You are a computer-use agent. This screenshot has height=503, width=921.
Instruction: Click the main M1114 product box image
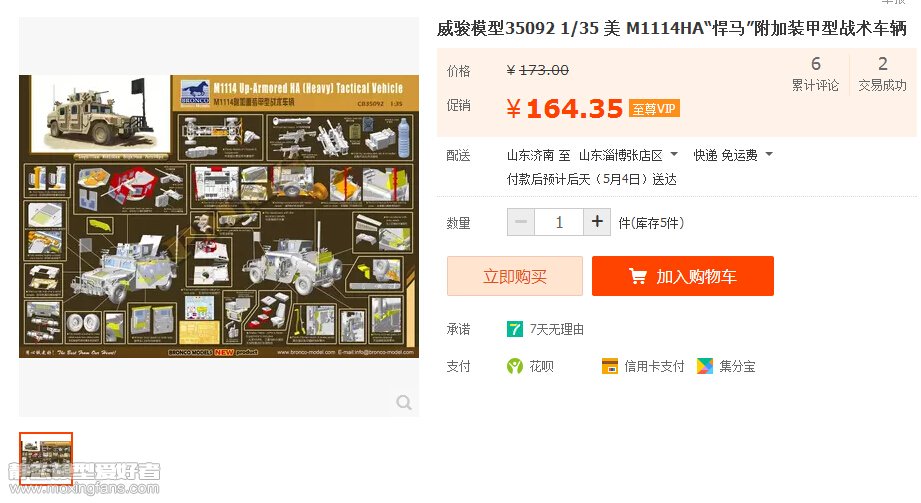tap(219, 216)
